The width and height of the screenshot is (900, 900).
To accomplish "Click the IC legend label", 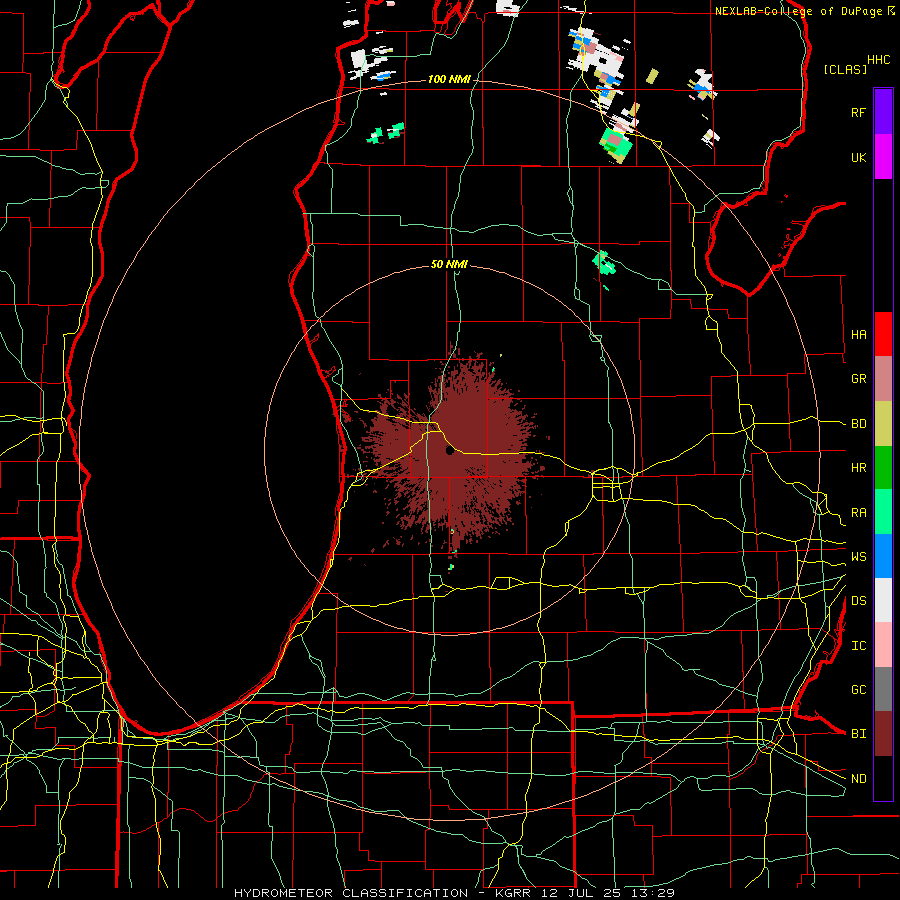I will [858, 646].
